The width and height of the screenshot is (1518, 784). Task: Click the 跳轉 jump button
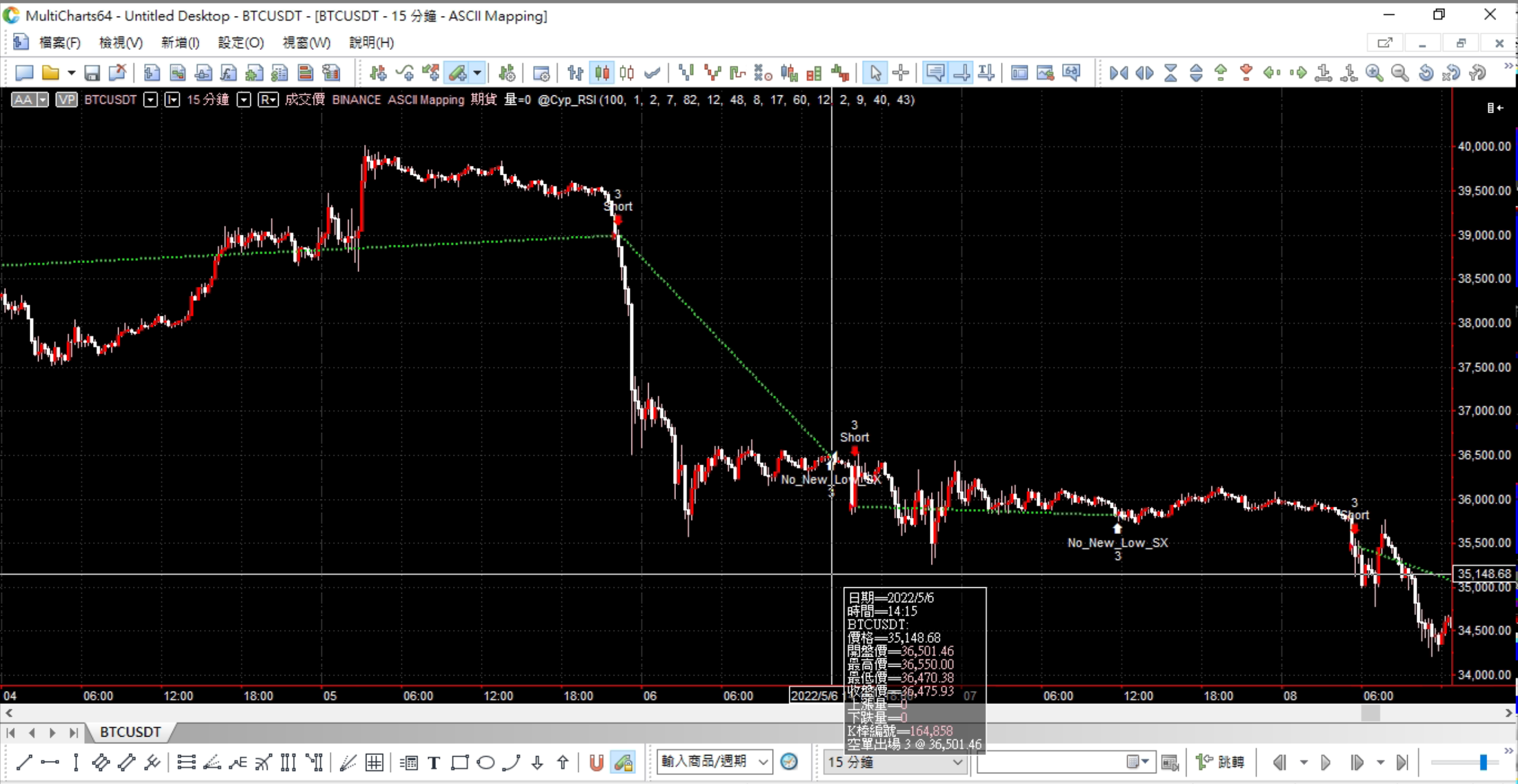pos(1220,762)
